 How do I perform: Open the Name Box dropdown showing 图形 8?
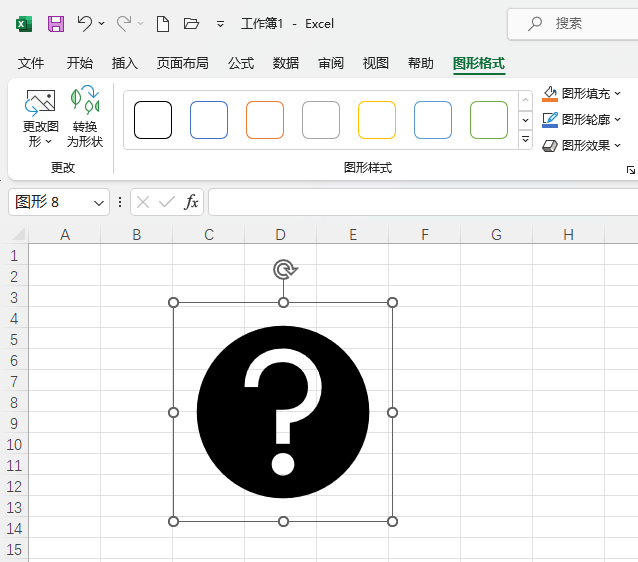(98, 203)
